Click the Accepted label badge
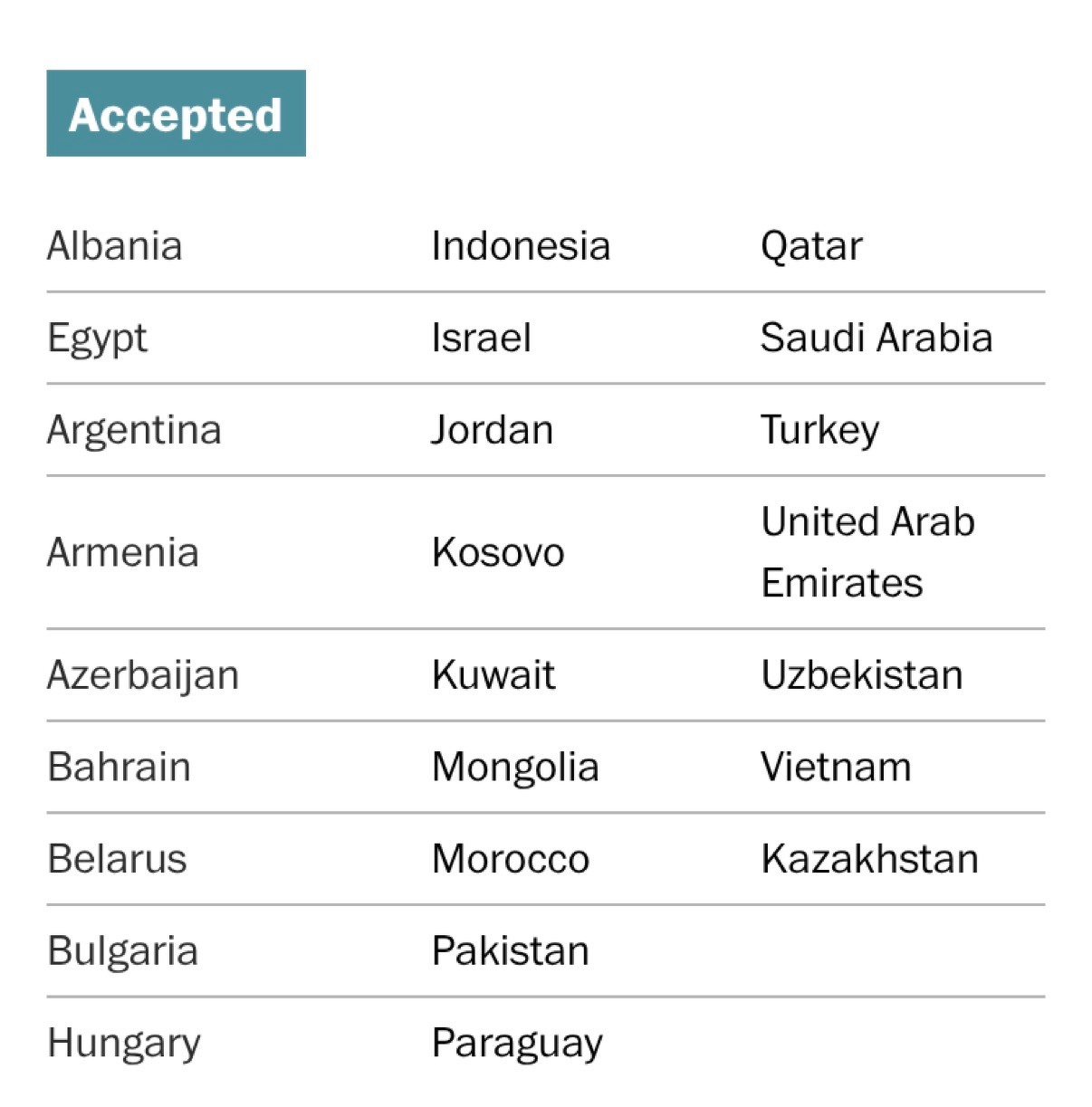This screenshot has height=1107, width=1092. (x=176, y=114)
